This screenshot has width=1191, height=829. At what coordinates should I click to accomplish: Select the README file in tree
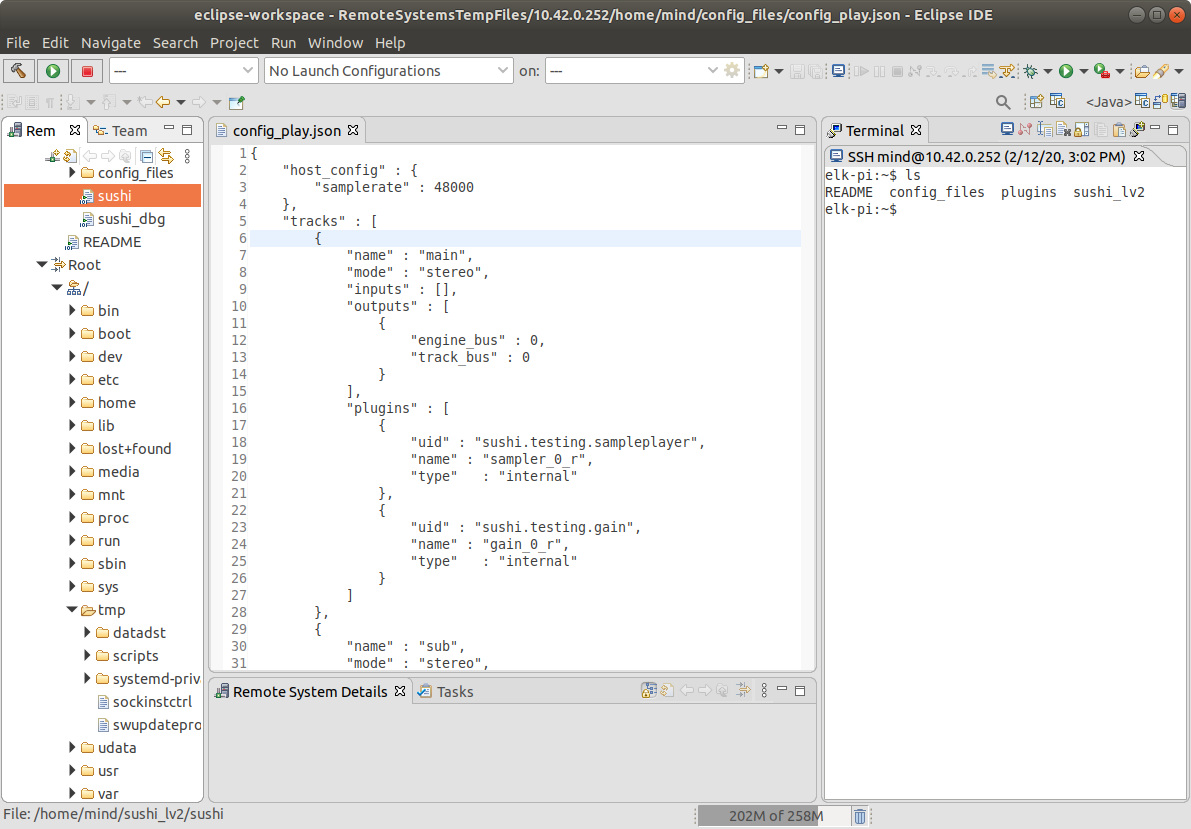point(111,242)
